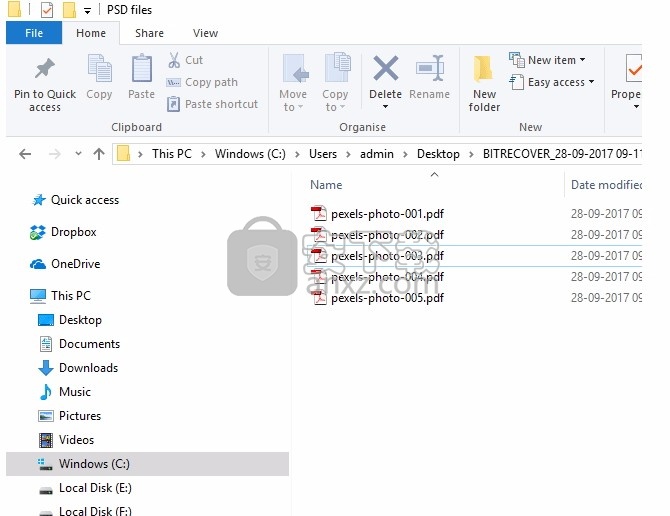Click PDF icon of pexels-photo-005.pdf

pos(319,297)
